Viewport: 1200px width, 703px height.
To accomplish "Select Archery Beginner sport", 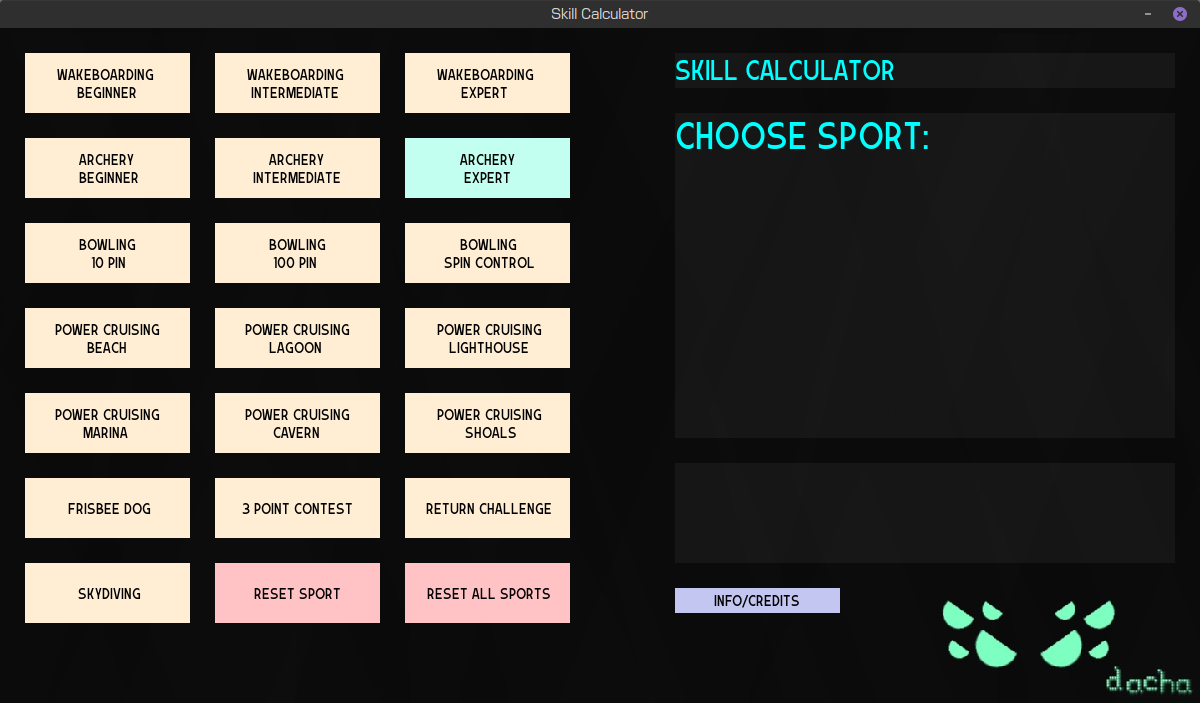I will click(x=107, y=168).
